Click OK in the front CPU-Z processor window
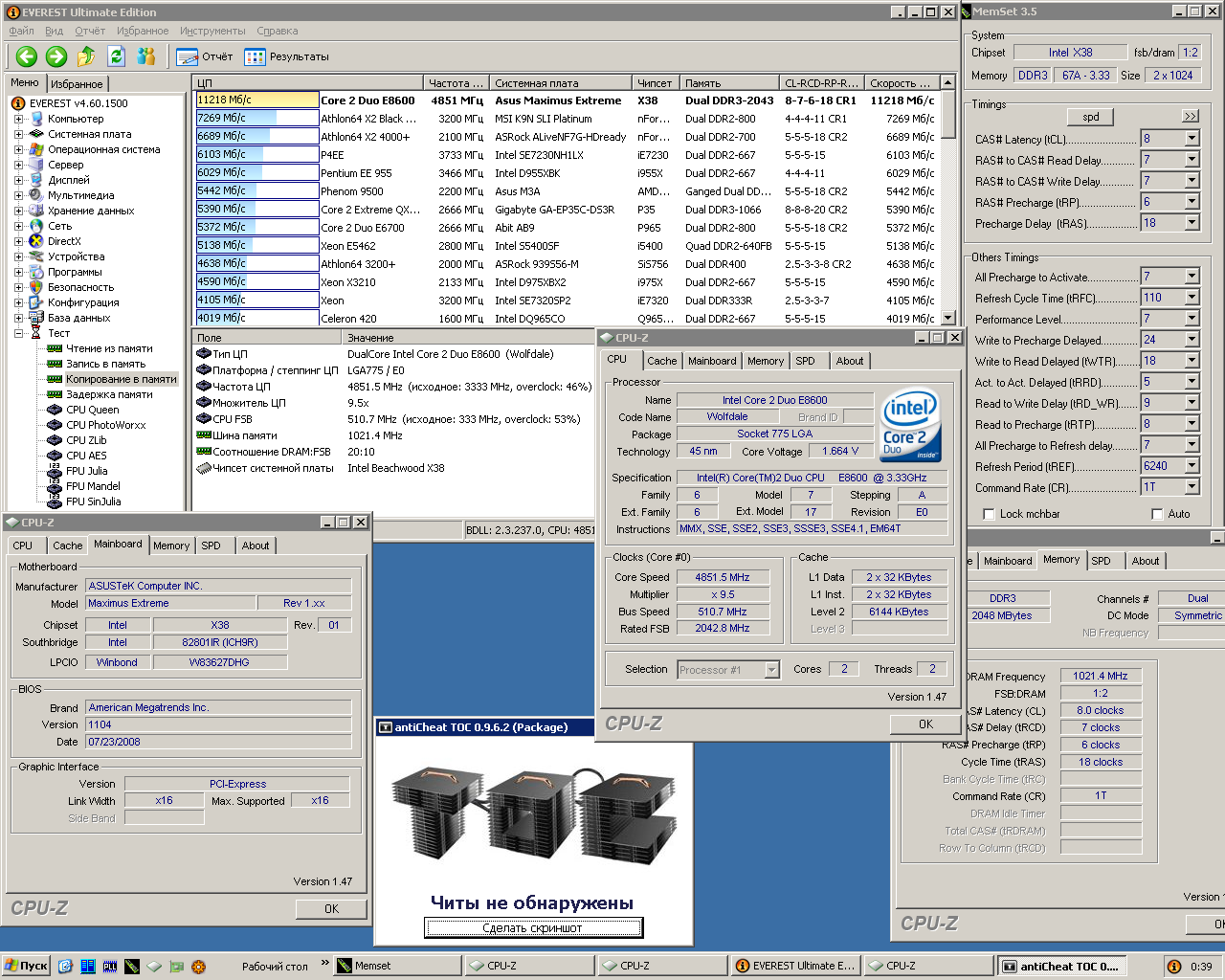 [x=925, y=724]
